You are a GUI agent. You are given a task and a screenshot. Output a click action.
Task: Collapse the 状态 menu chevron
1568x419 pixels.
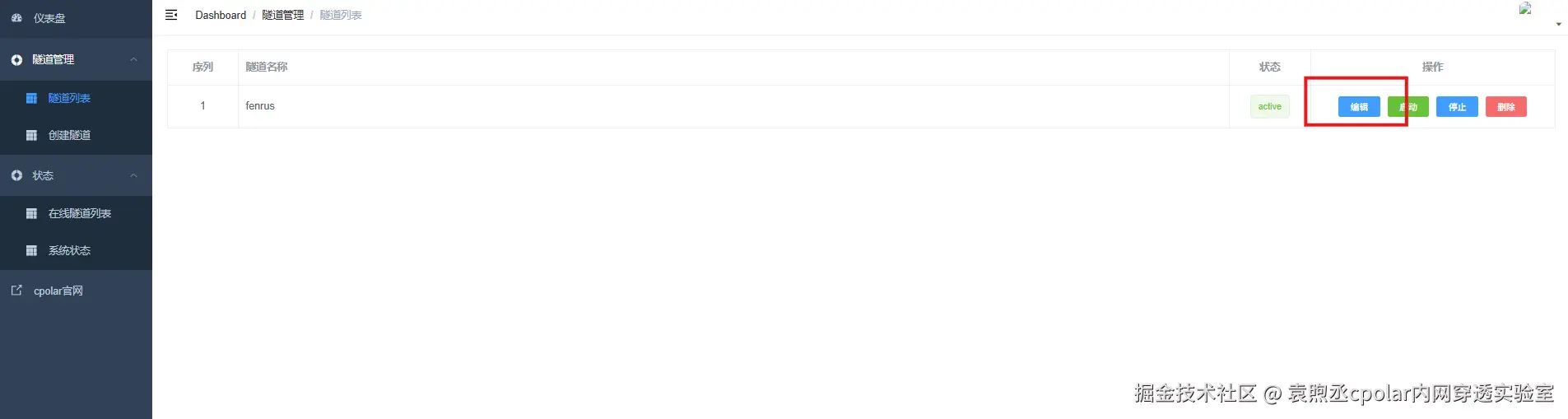click(134, 175)
